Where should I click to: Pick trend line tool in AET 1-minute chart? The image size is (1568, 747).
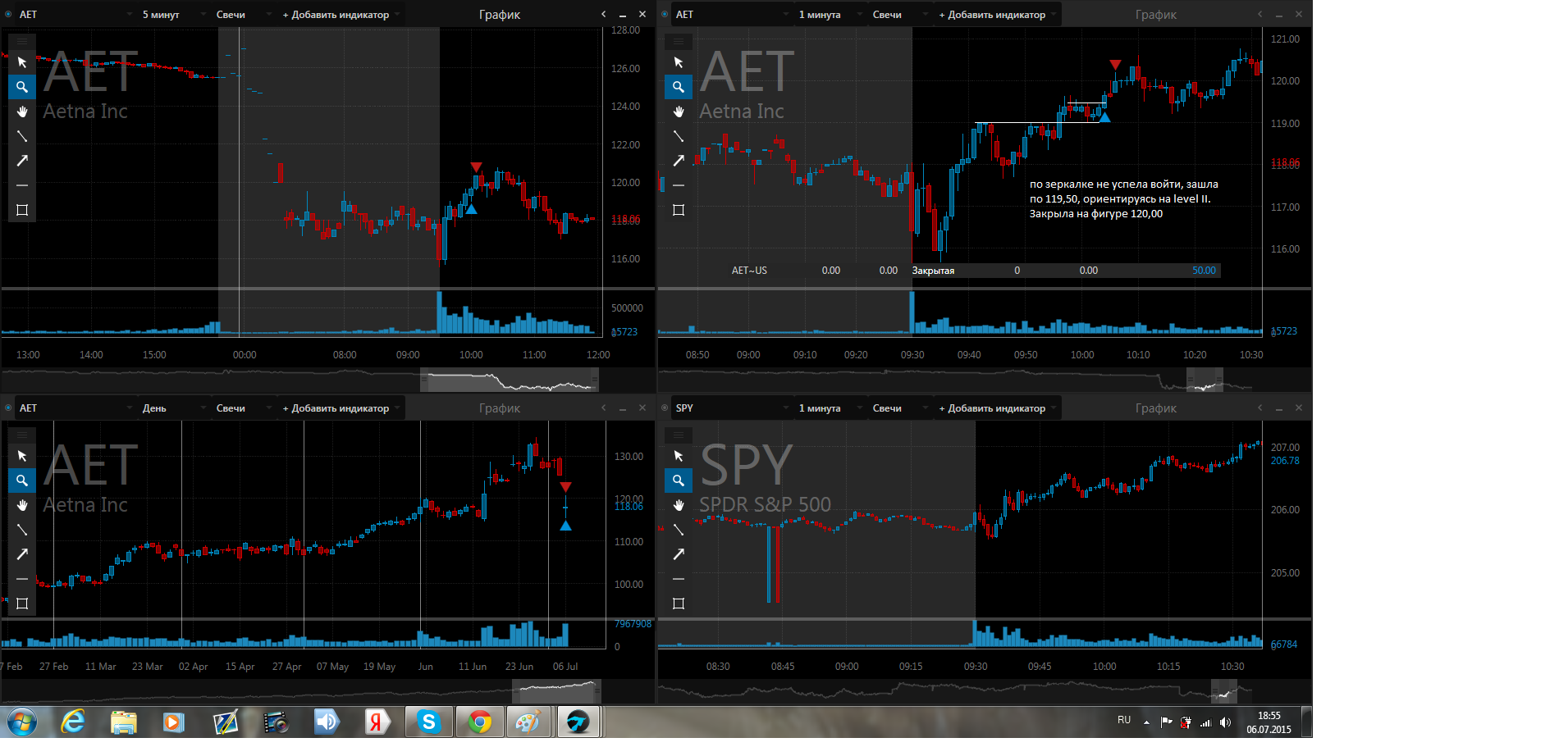click(x=679, y=136)
